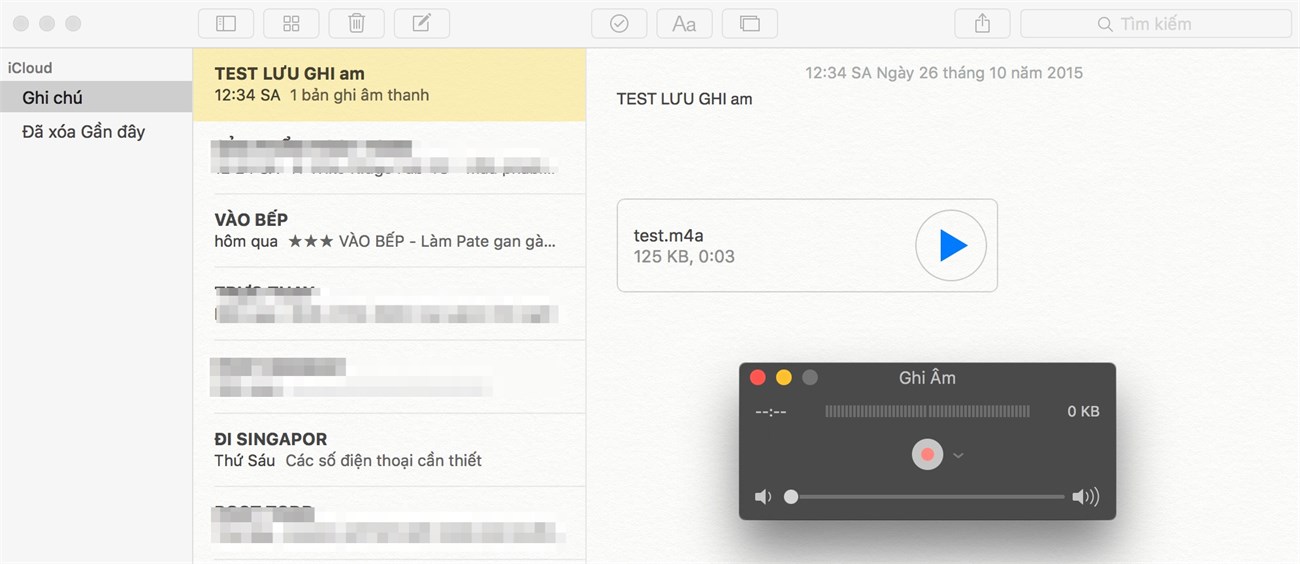Image resolution: width=1300 pixels, height=564 pixels.
Task: Open the TEST LƯU GHI am note
Action: coord(389,84)
